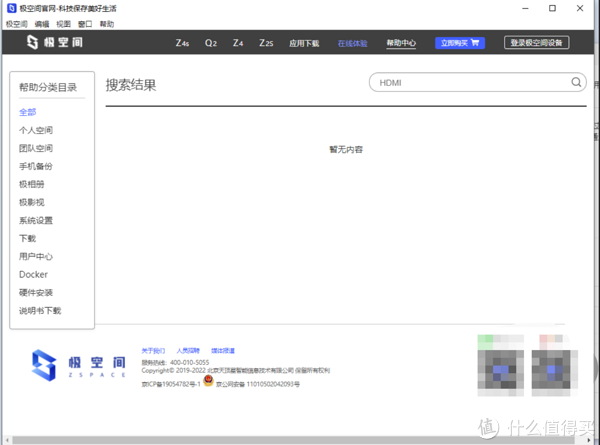600x445 pixels.
Task: Open 在线体验 in navbar
Action: tap(352, 43)
